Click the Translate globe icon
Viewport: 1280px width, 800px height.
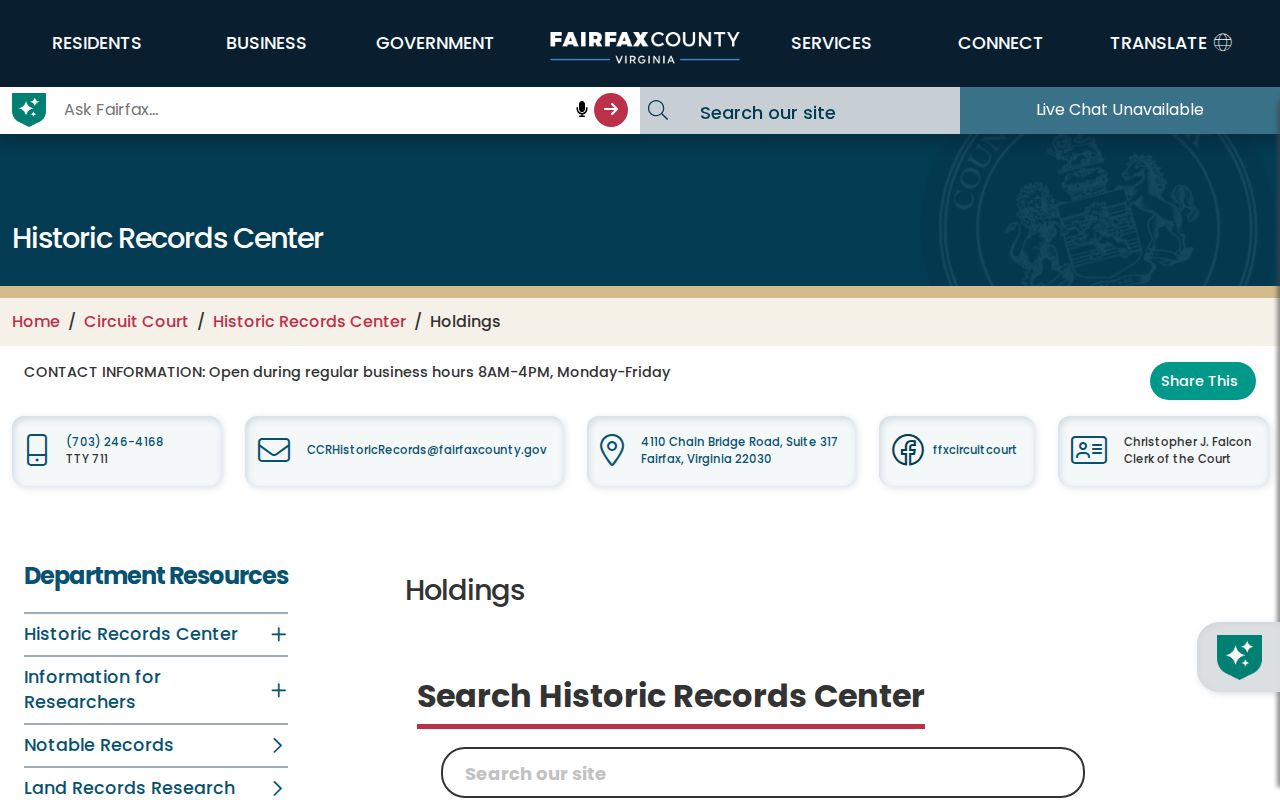[1222, 42]
